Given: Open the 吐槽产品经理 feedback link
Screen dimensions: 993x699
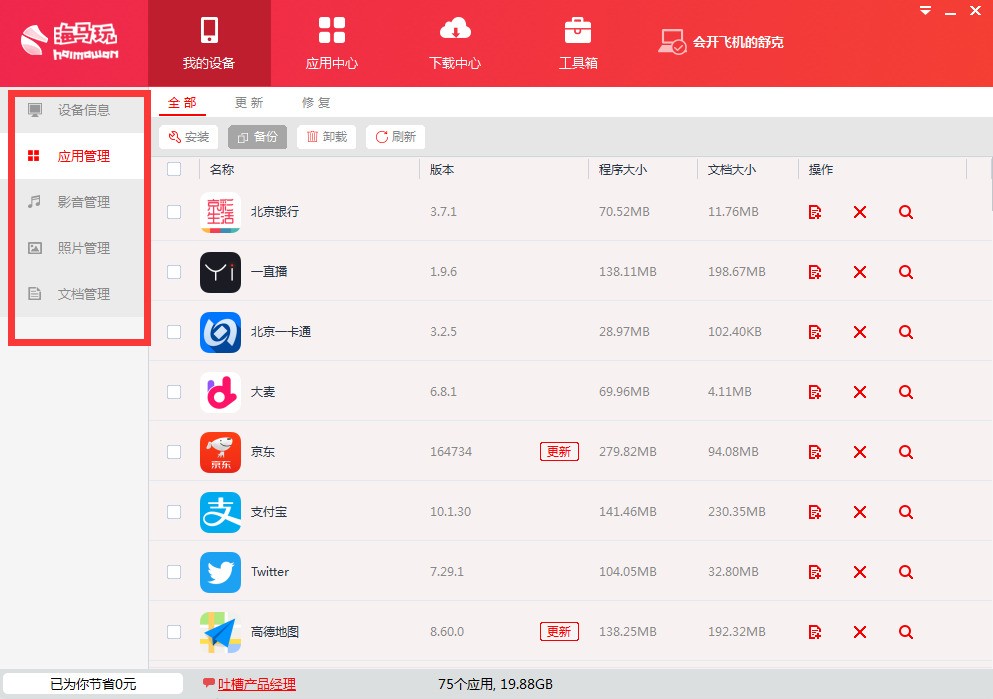Looking at the screenshot, I should pos(256,684).
